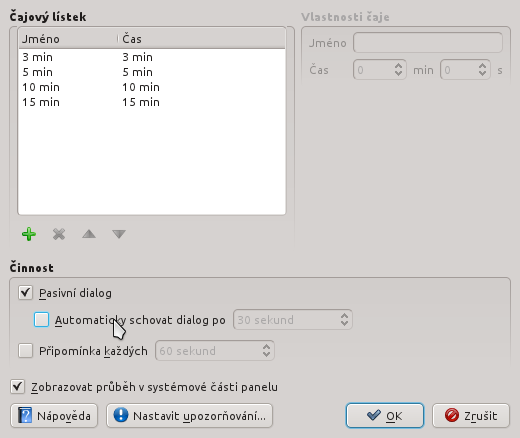
Task: Move tea up with the up triangle icon
Action: (89, 234)
